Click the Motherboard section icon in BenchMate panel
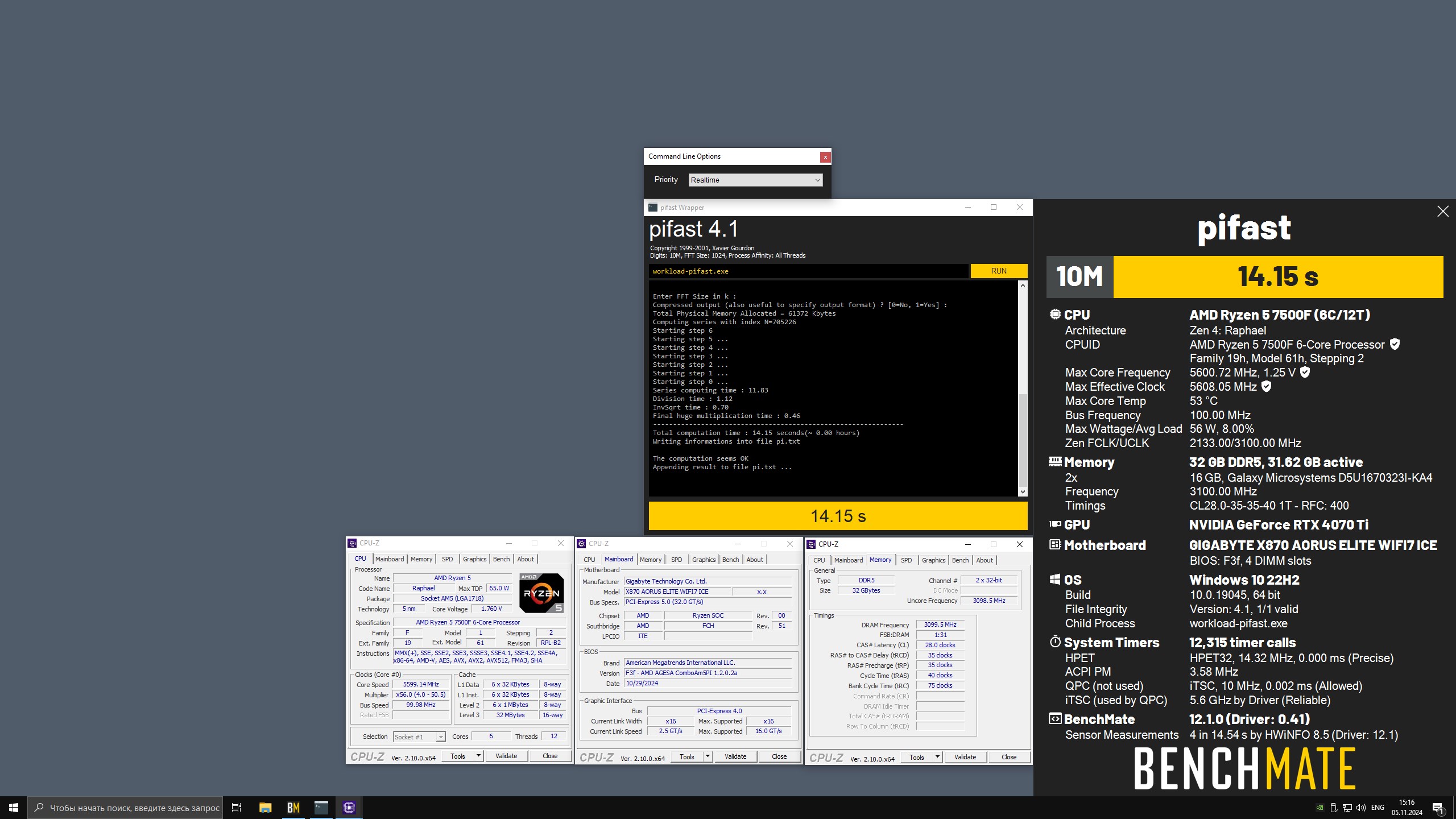The width and height of the screenshot is (1456, 819). [x=1055, y=545]
